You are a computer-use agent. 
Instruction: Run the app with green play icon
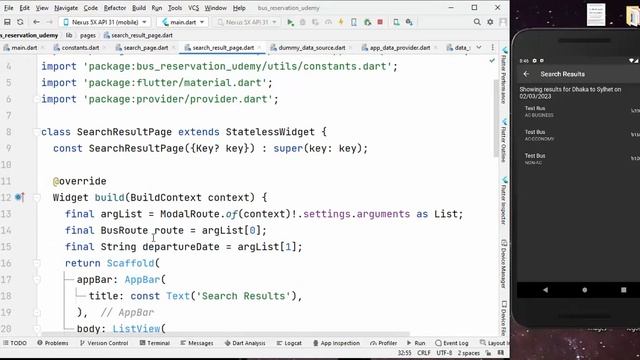(290, 22)
